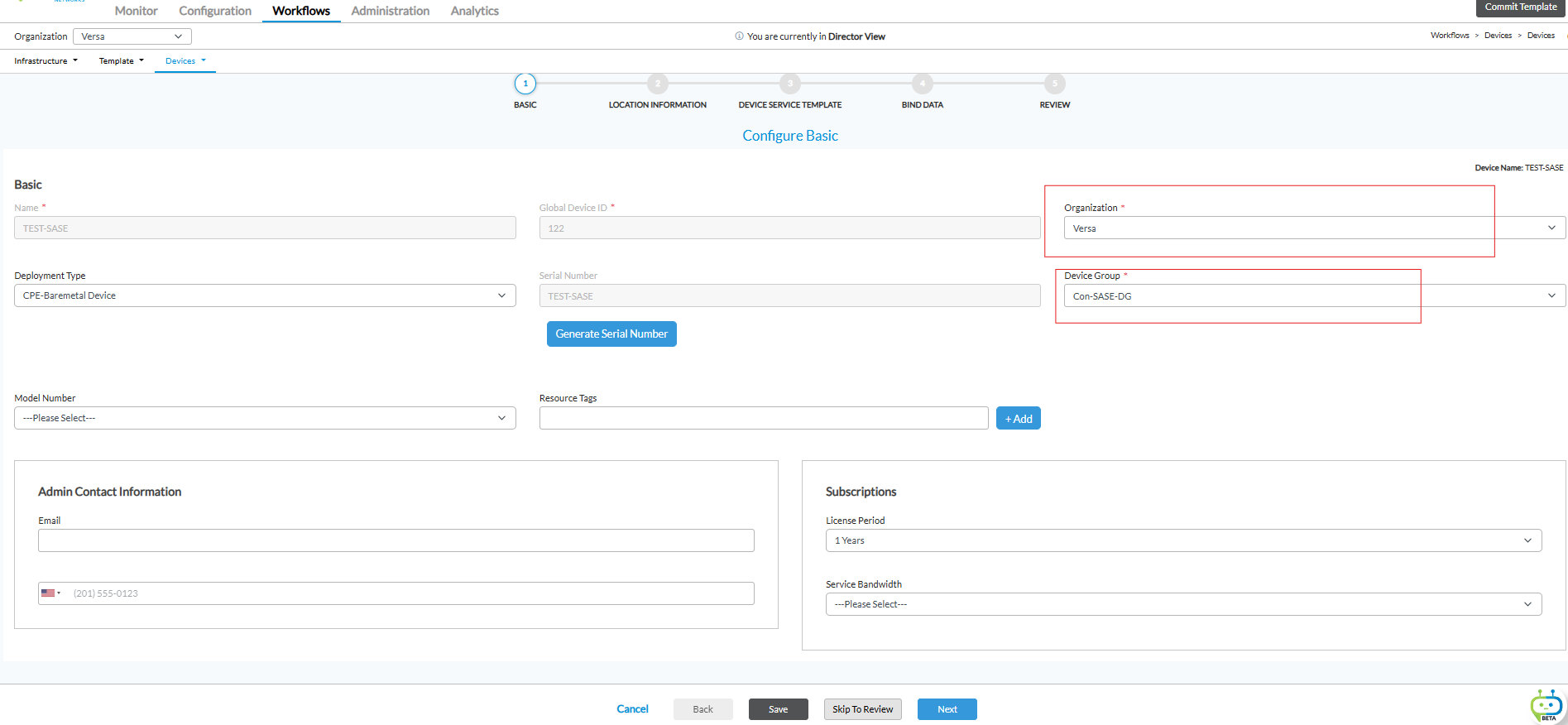Switch to the Monitor tab

pos(136,11)
